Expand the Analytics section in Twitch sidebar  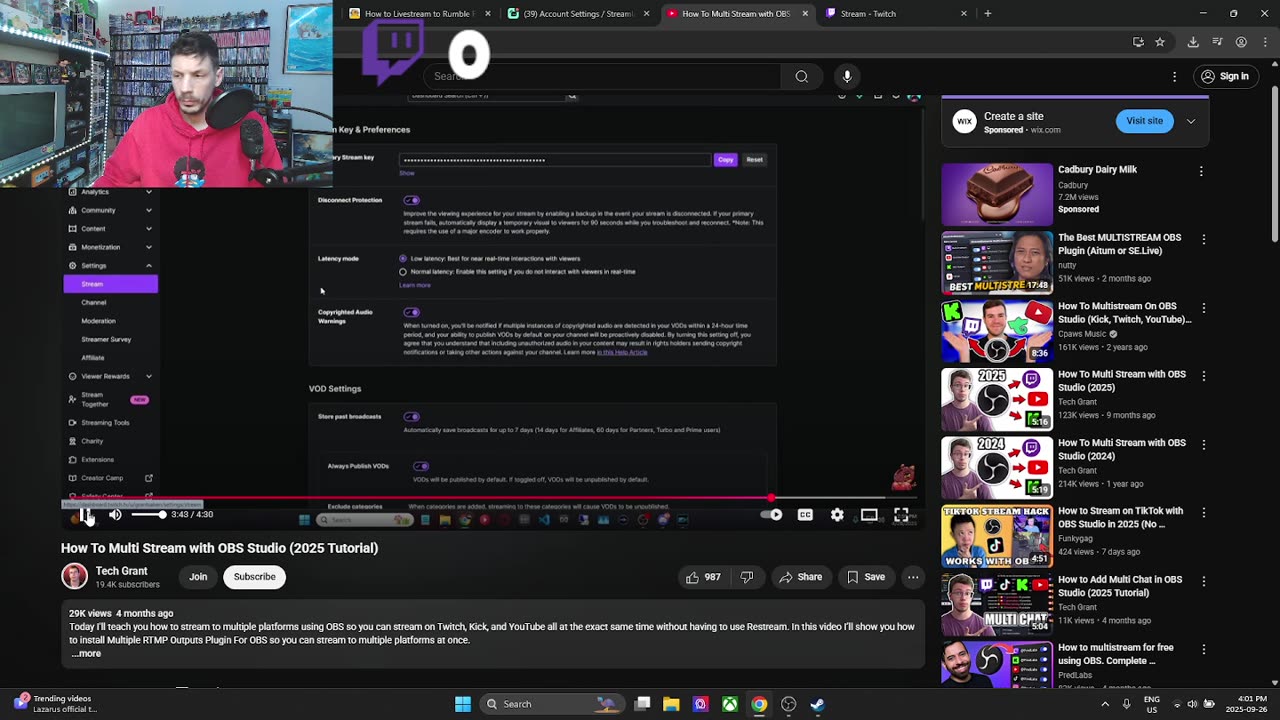click(x=149, y=192)
